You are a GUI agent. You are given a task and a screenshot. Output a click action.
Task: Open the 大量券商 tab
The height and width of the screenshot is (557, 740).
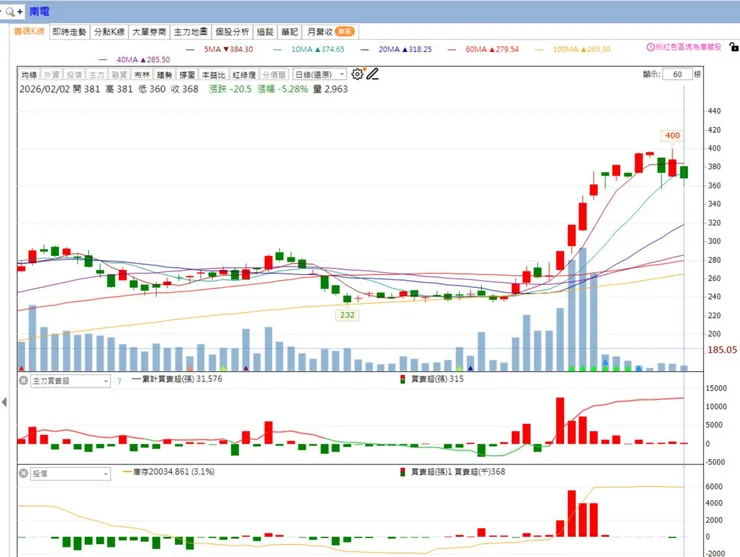tap(149, 32)
